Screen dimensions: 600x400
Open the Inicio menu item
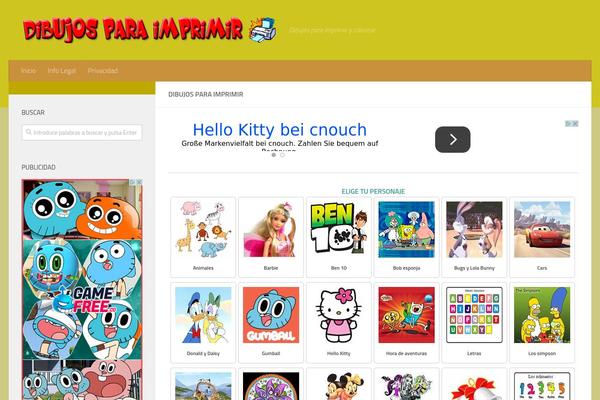[28, 70]
